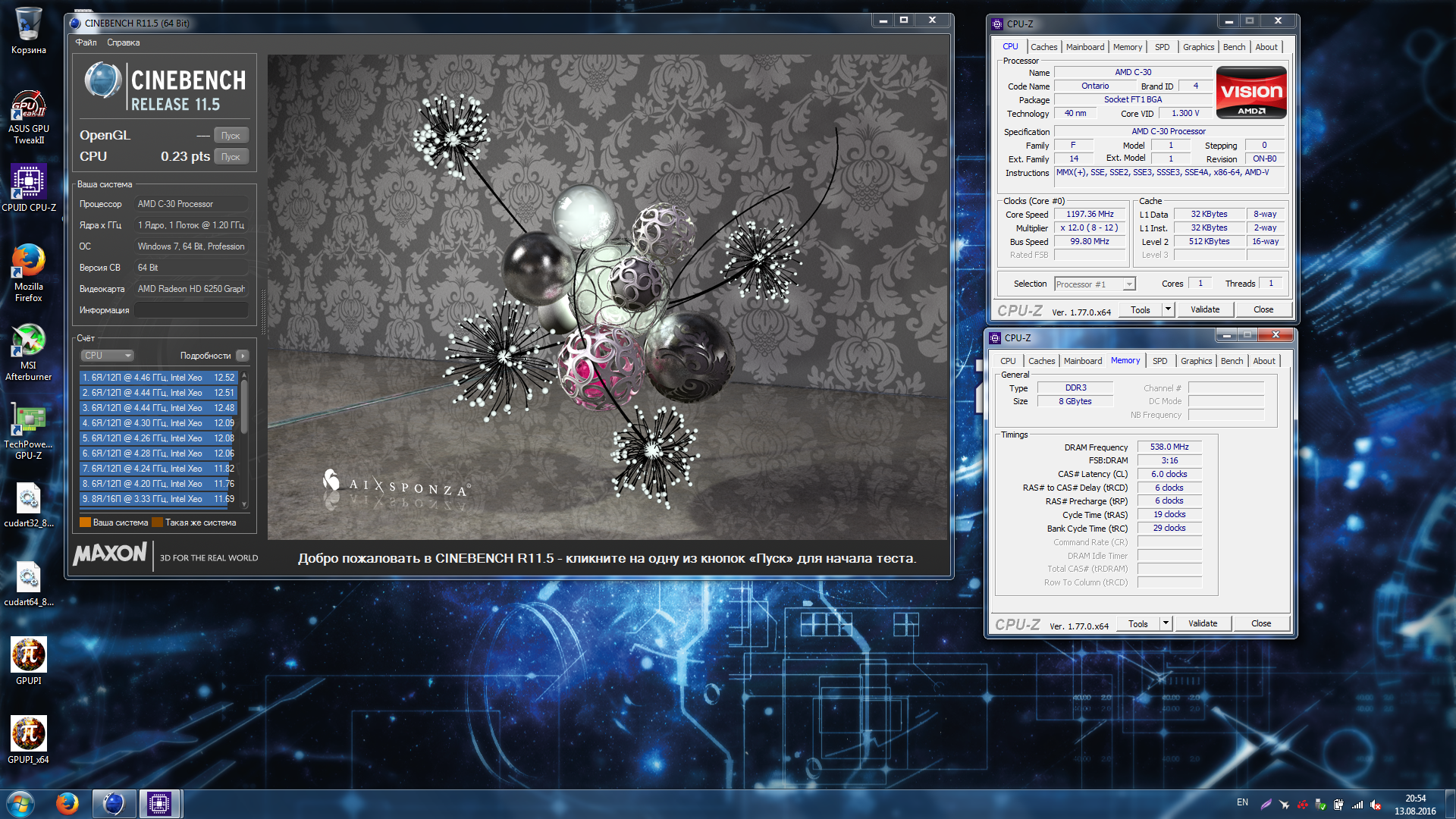Click the AMD Vision logo in CPU-Z

click(x=1251, y=93)
